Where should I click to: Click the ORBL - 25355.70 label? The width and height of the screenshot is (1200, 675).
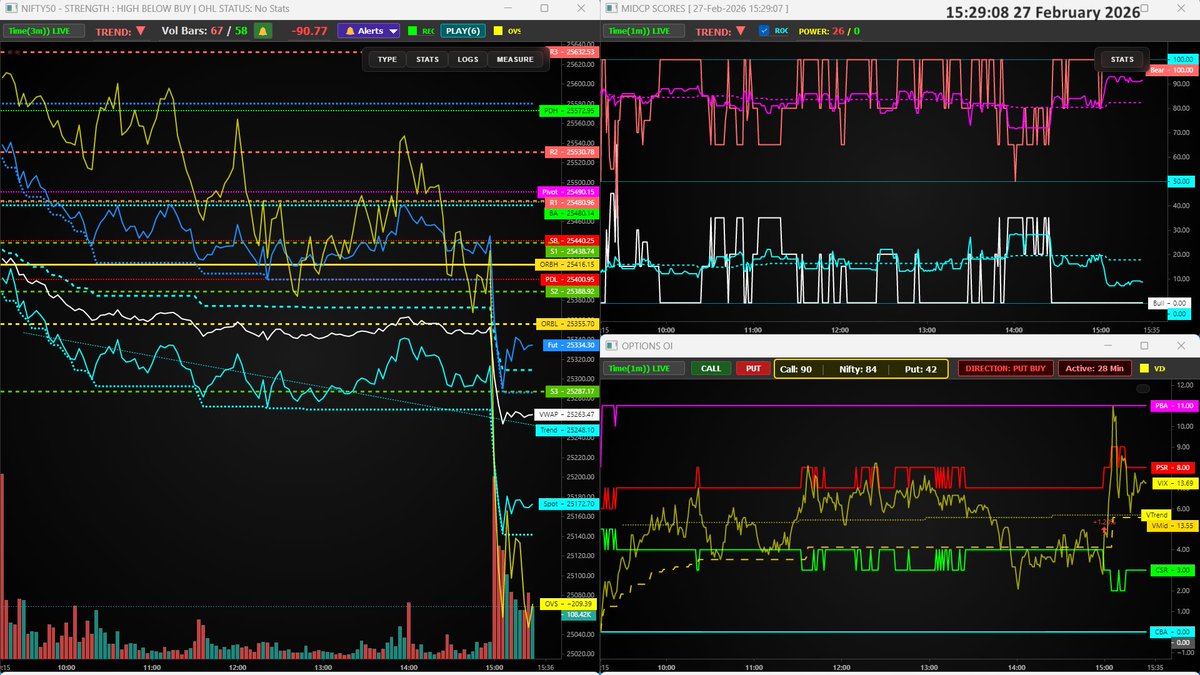[567, 324]
